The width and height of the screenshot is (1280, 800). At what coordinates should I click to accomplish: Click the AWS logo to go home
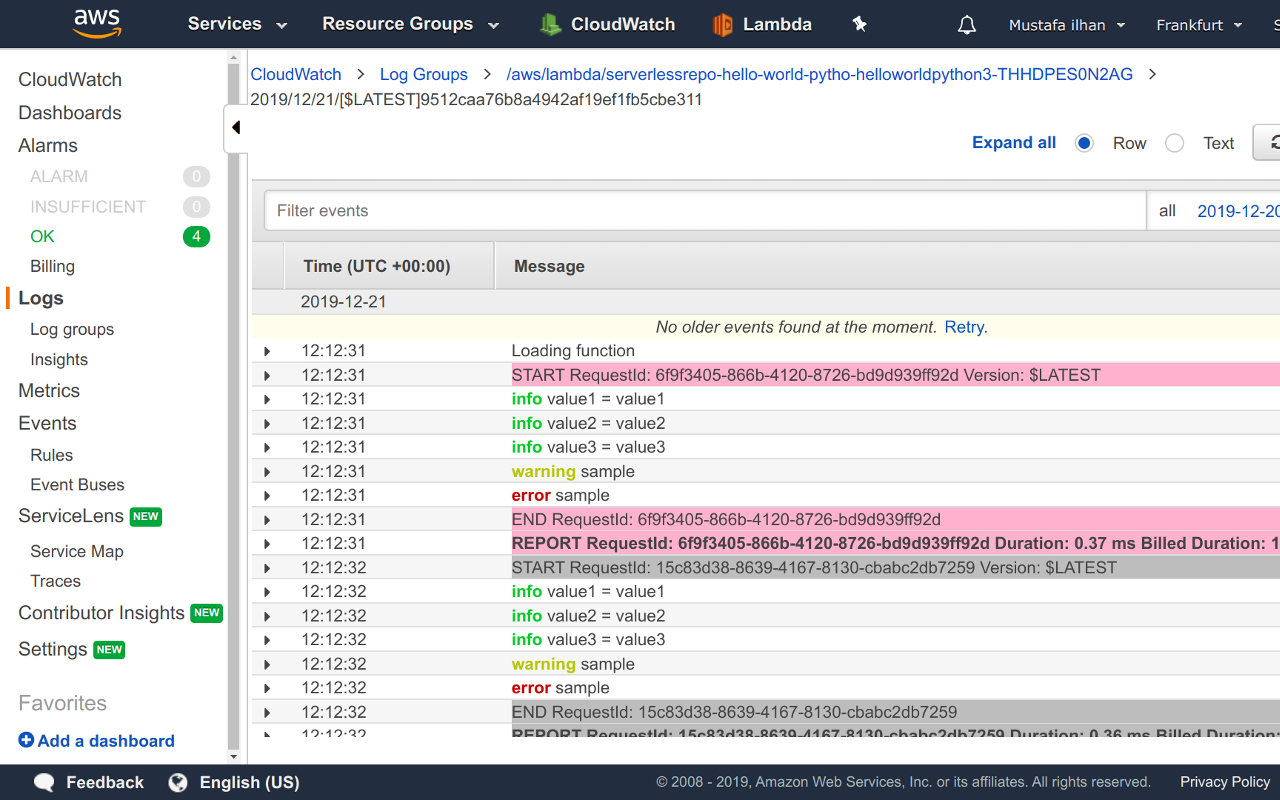click(97, 23)
